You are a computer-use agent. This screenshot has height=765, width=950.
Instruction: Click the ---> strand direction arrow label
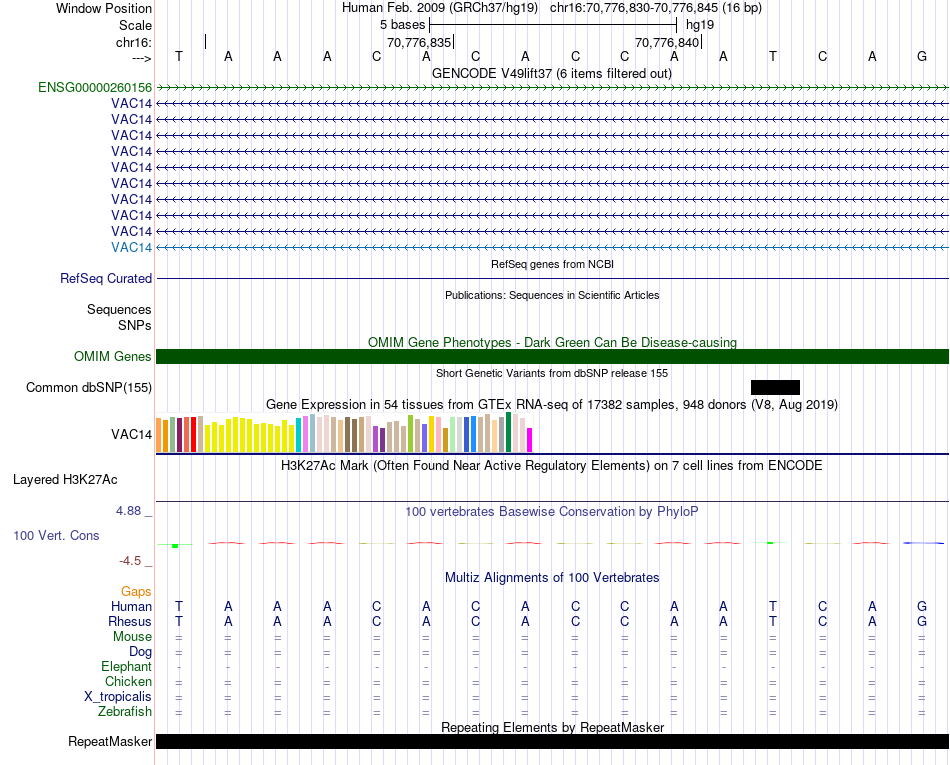point(142,58)
